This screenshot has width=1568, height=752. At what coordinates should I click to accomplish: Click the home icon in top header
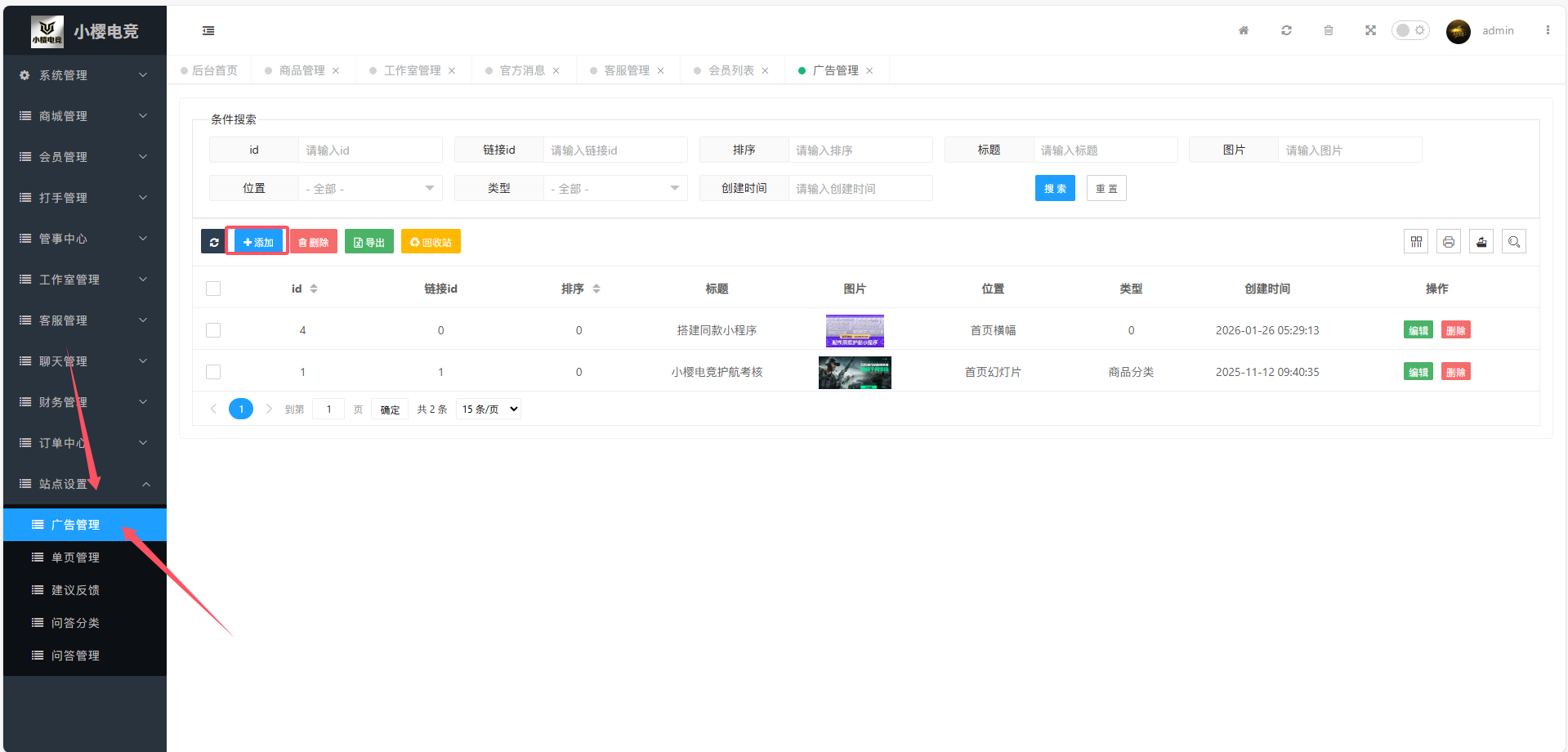[1243, 30]
